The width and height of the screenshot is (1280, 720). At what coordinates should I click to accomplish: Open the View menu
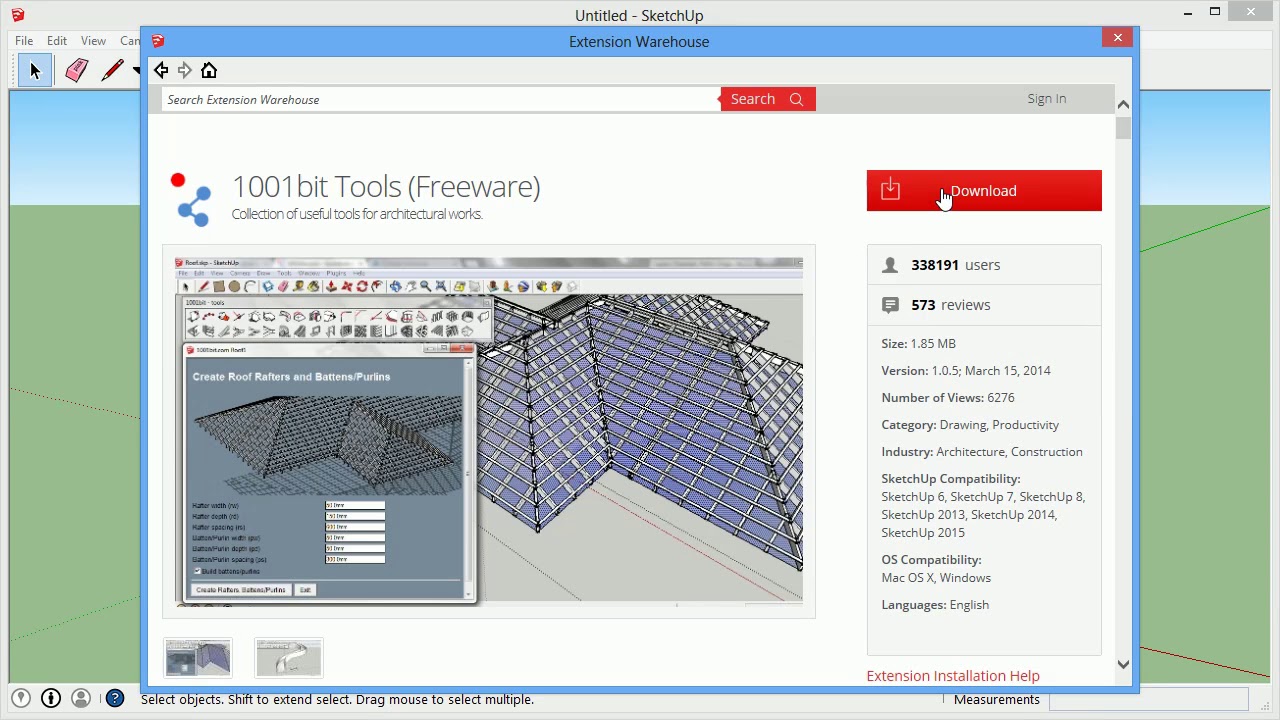pos(93,41)
